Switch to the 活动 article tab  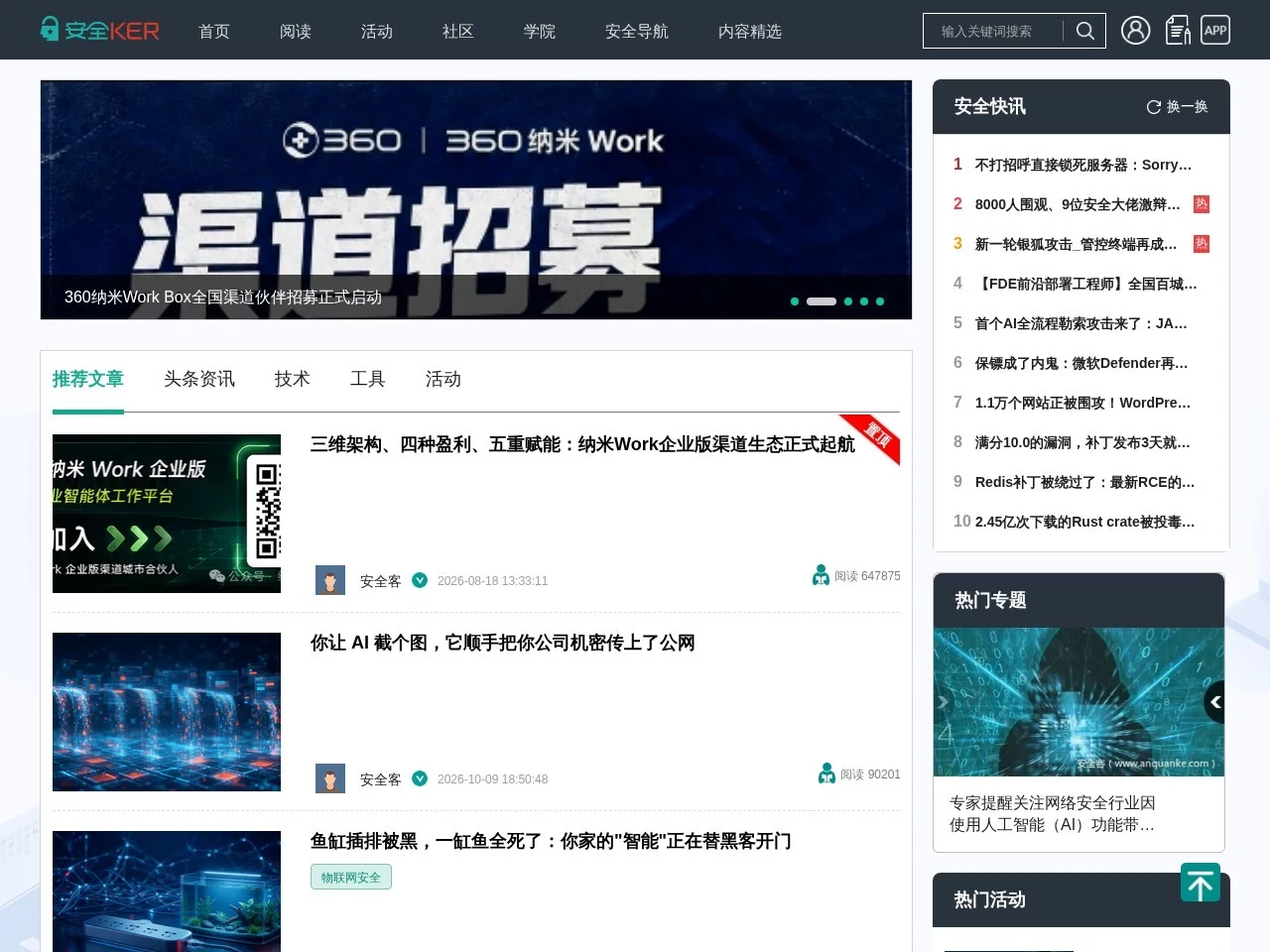tap(444, 379)
